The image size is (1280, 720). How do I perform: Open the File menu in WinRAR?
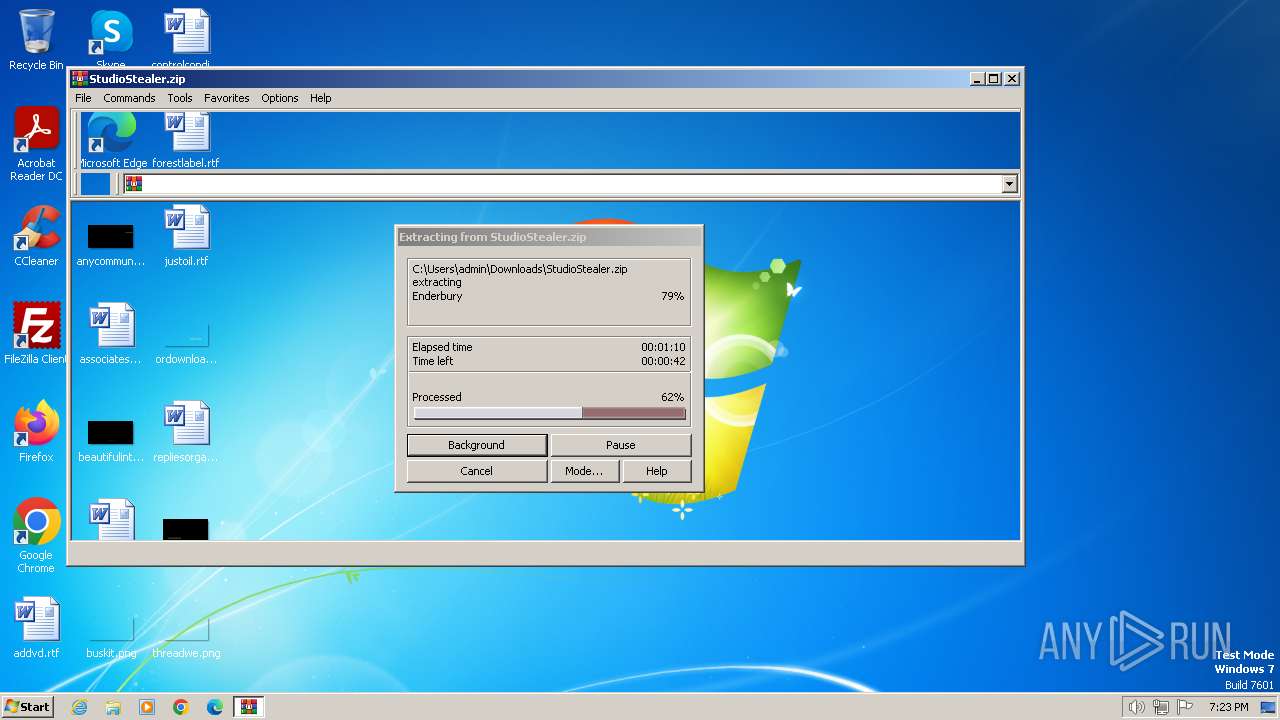point(83,98)
